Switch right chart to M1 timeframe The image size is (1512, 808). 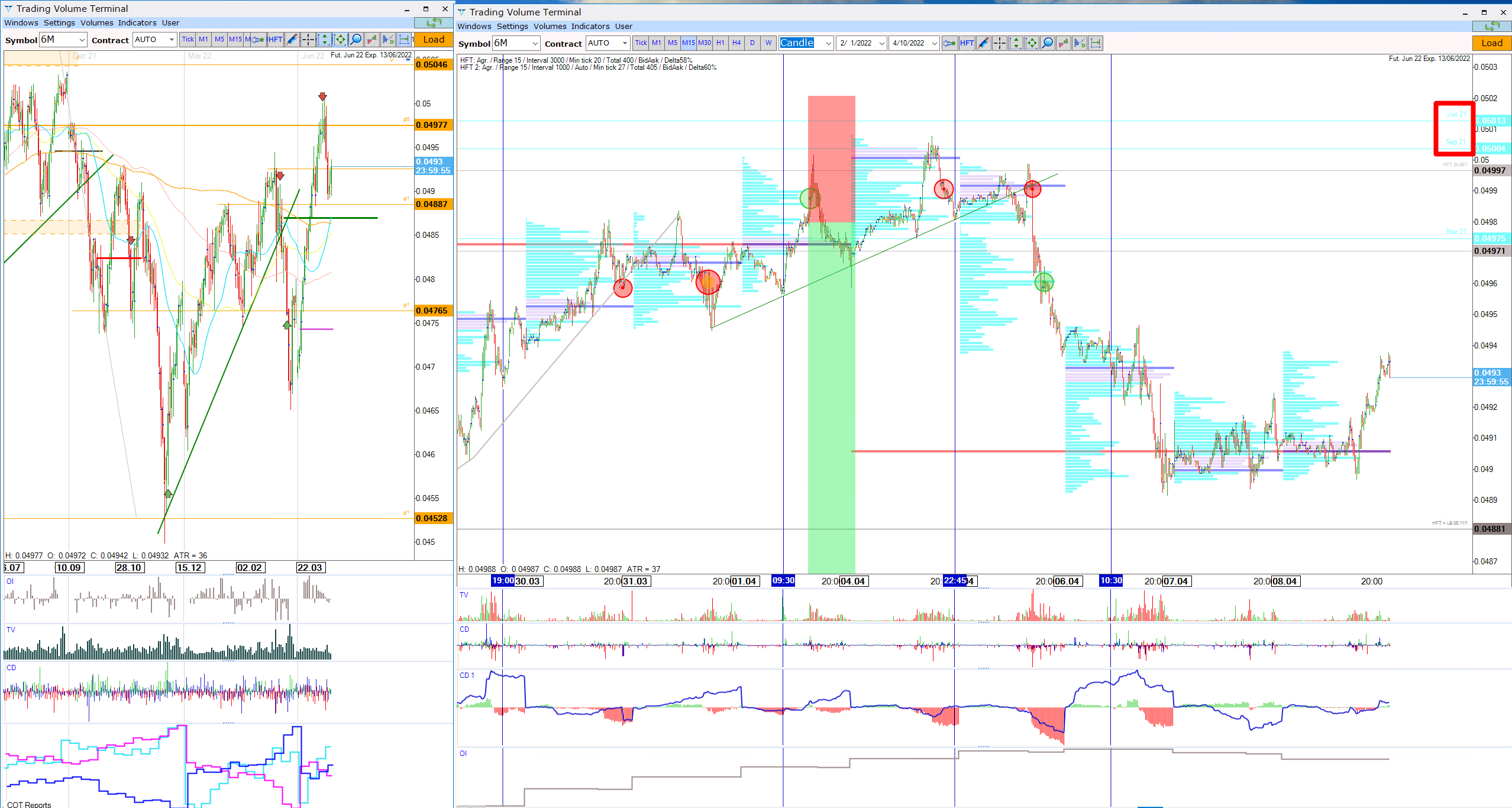click(657, 43)
